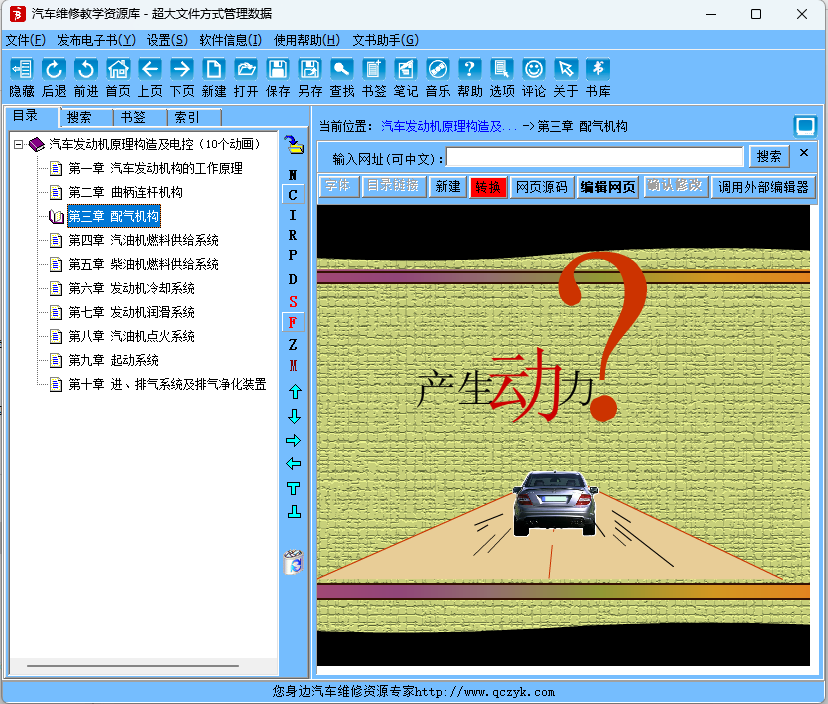This screenshot has height=704, width=828.
Task: Add a 书签 bookmark via toolbar icon
Action: [x=374, y=69]
